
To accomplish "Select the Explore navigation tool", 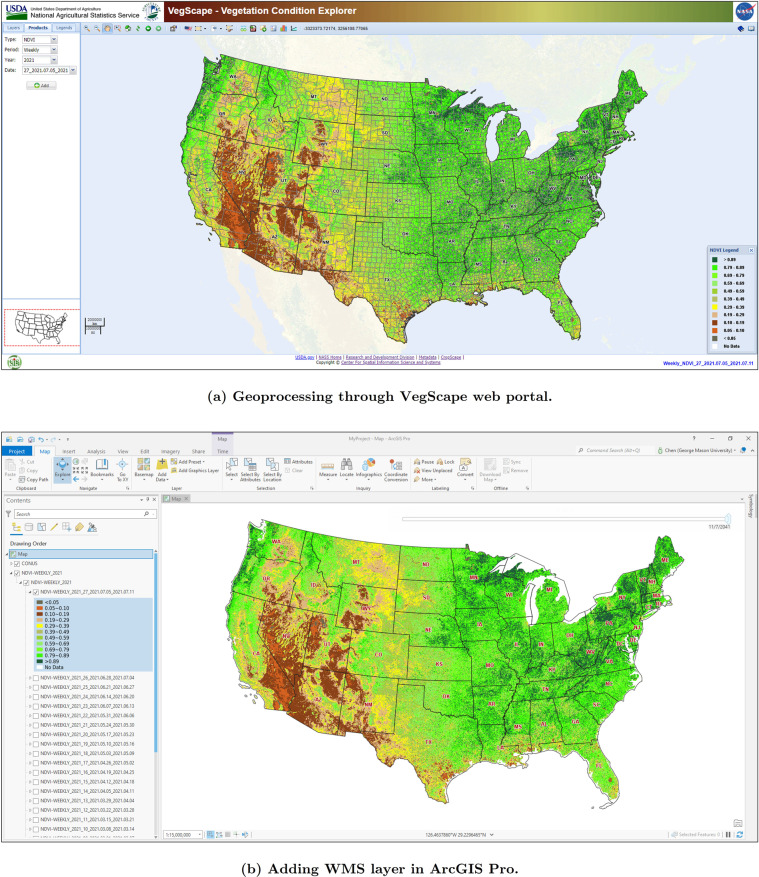I will (x=63, y=469).
